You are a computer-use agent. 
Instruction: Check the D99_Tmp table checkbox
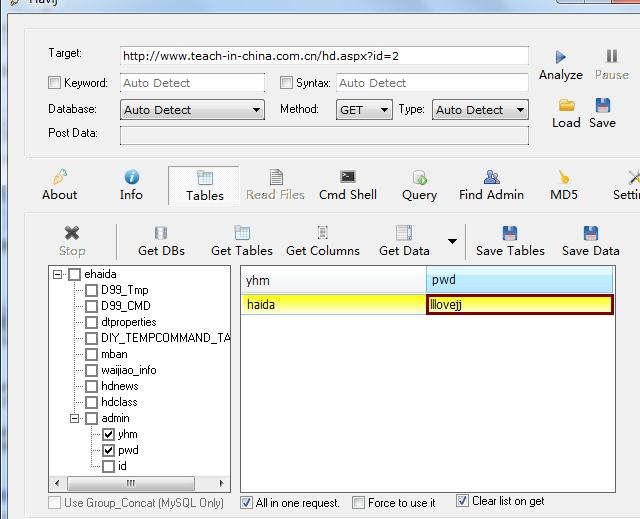91,291
